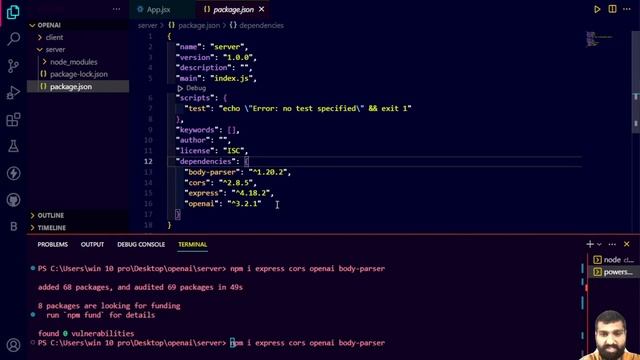Image resolution: width=640 pixels, height=360 pixels.
Task: Open the Explorer view in activity bar
Action: coord(13,12)
